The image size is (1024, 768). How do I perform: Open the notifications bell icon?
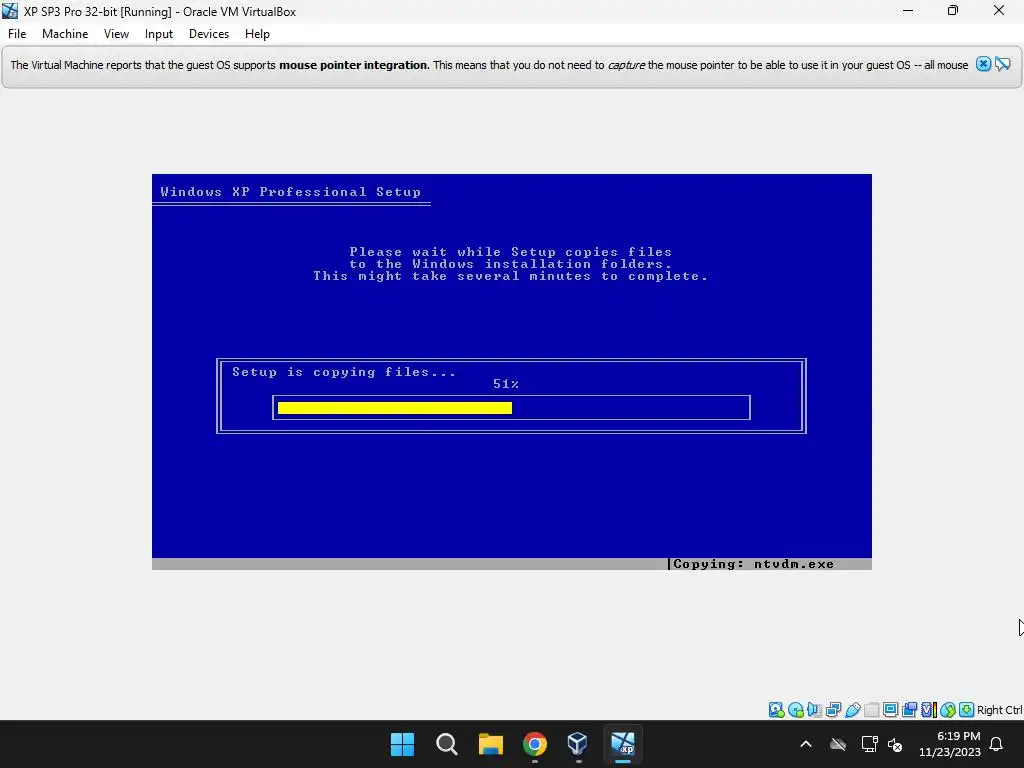997,744
